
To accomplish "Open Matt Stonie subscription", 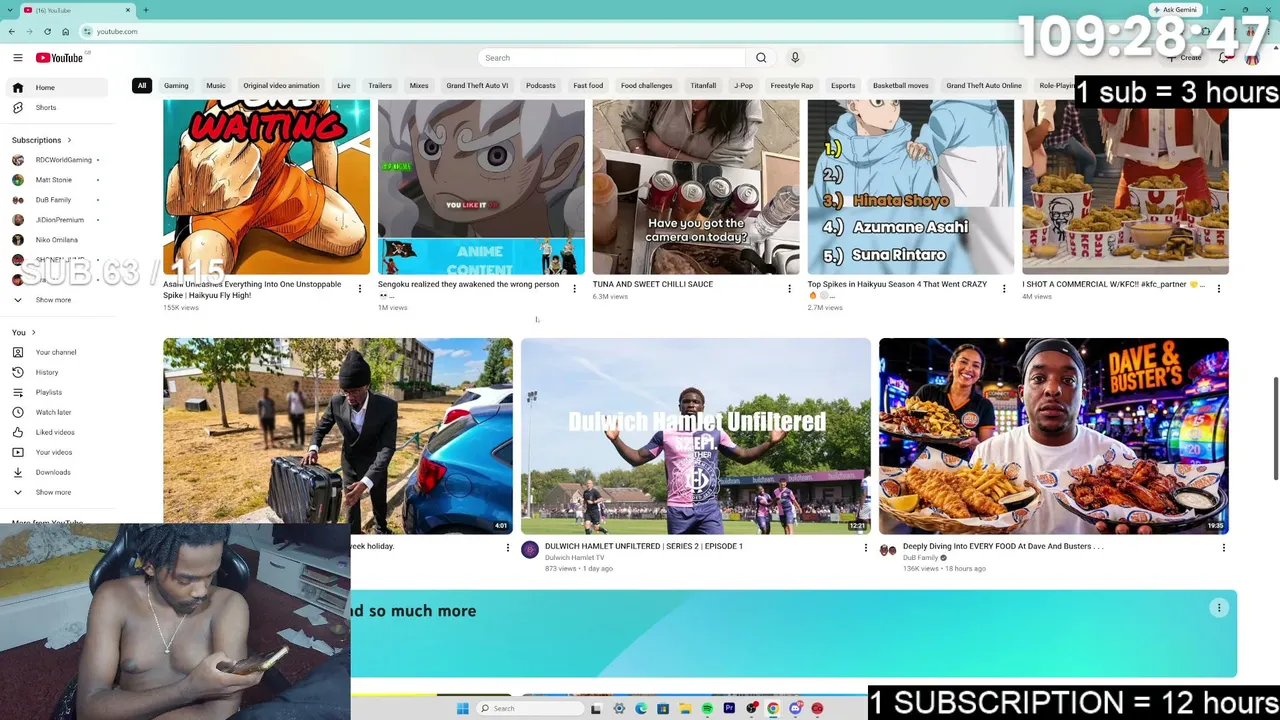I will click(x=58, y=180).
